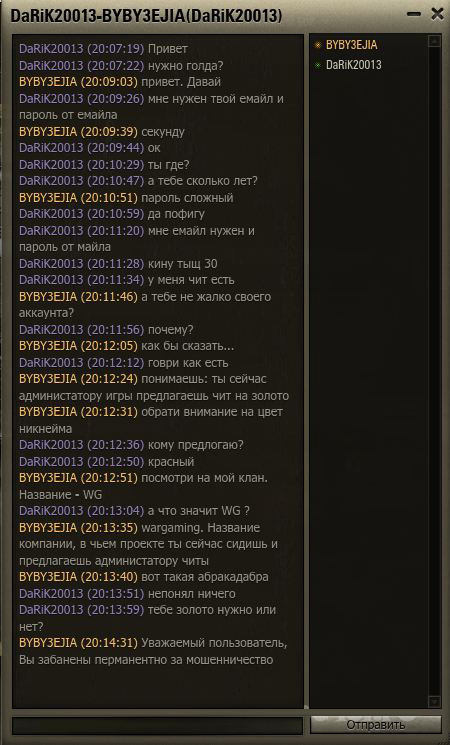Minimize the chat window with the dash icon
450x745 pixels.
(x=414, y=14)
